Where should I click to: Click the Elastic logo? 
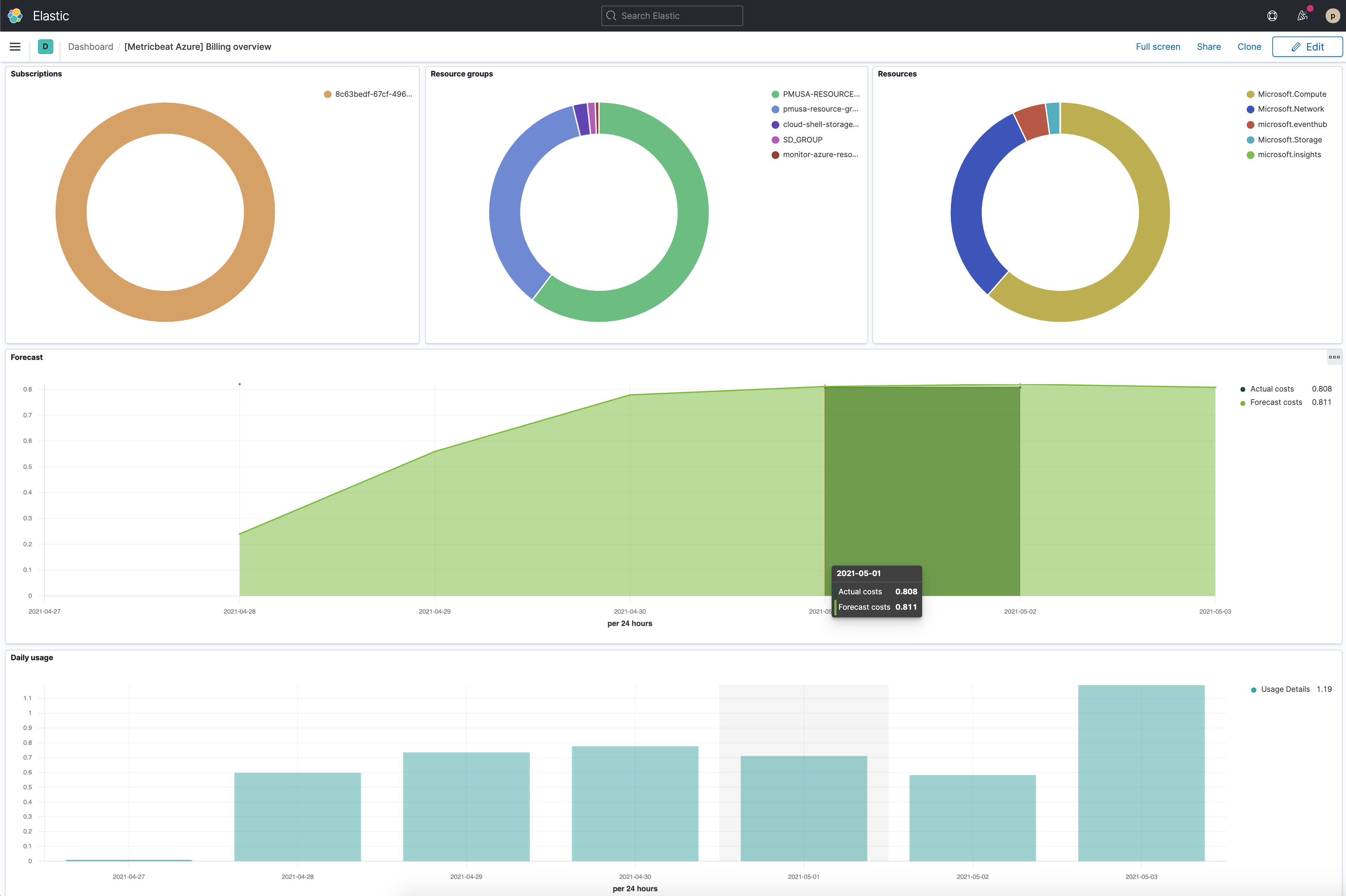[15, 15]
